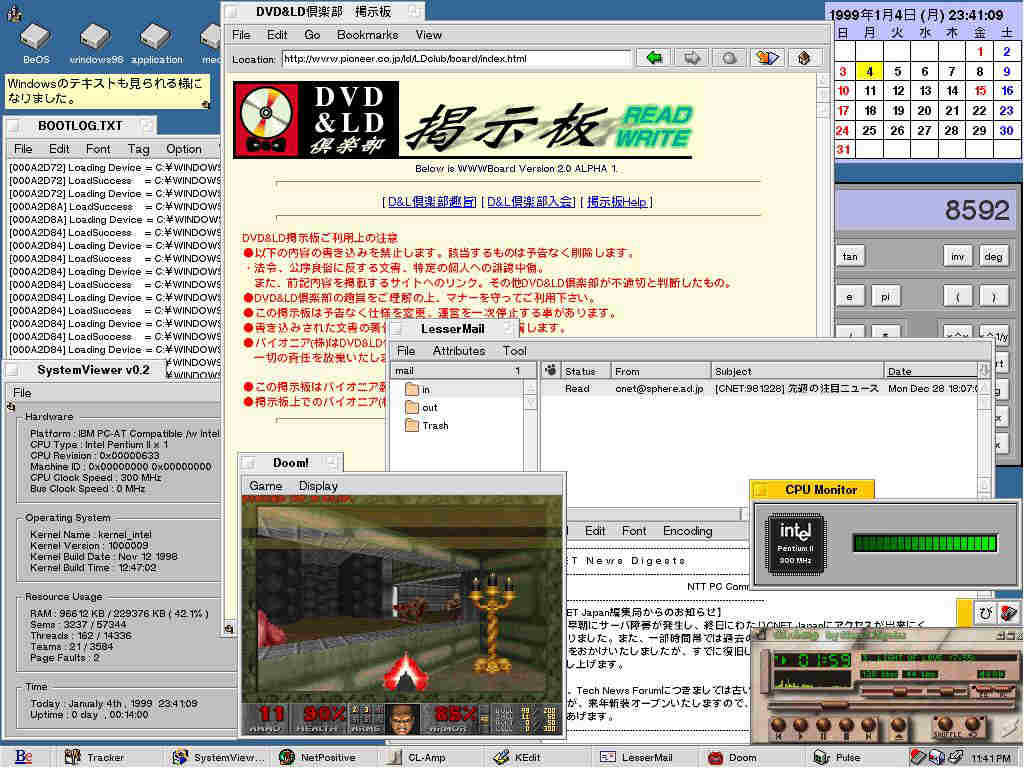Select the cnet@sphere.ad.jp message row
Viewport: 1024px width, 768px height.
761,389
